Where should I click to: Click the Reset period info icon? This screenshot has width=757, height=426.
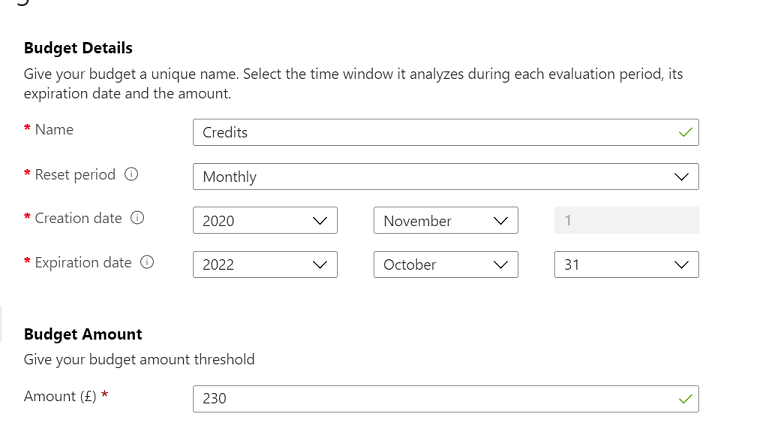click(131, 174)
